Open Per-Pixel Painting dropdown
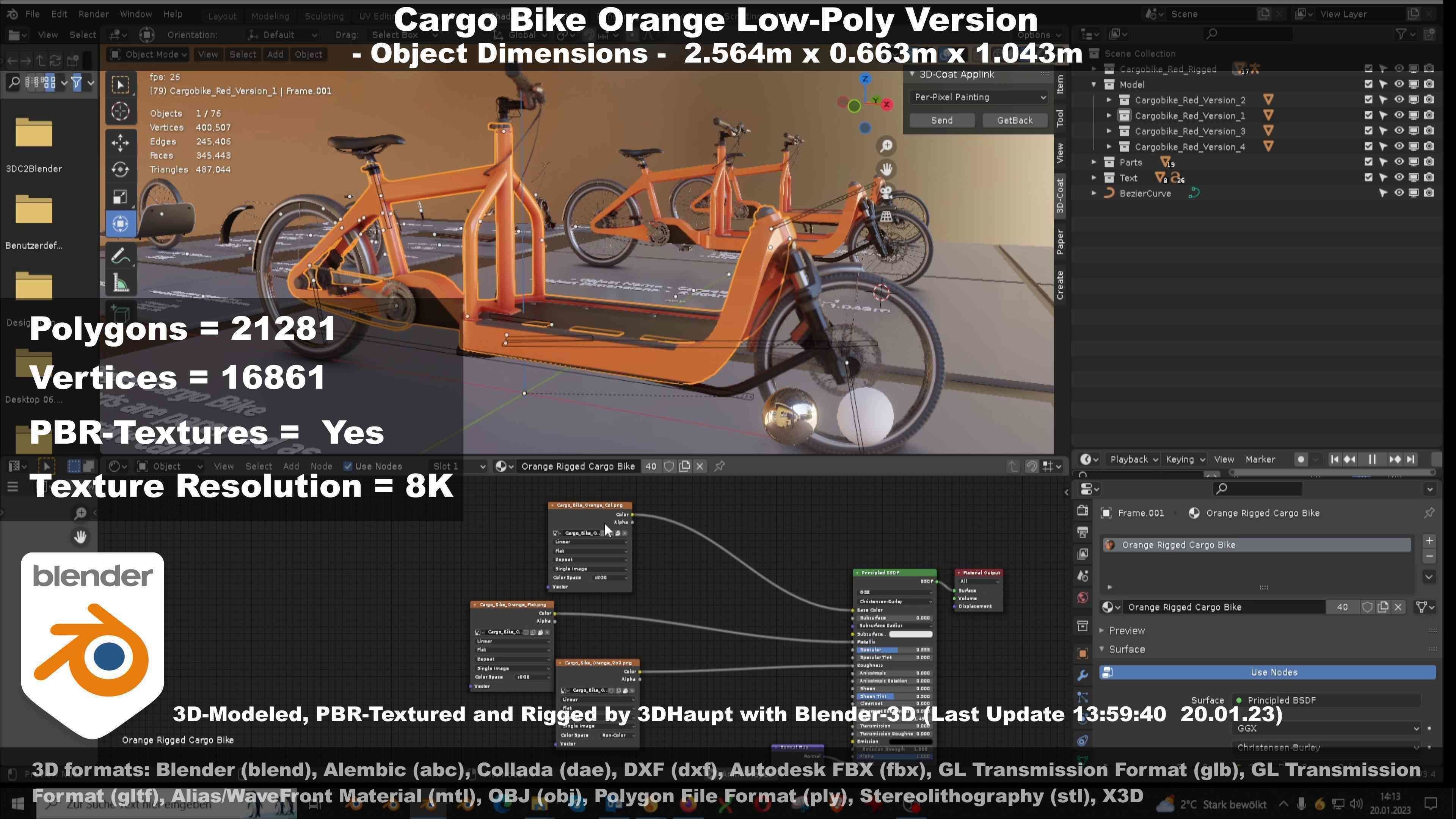This screenshot has height=819, width=1456. coord(978,97)
